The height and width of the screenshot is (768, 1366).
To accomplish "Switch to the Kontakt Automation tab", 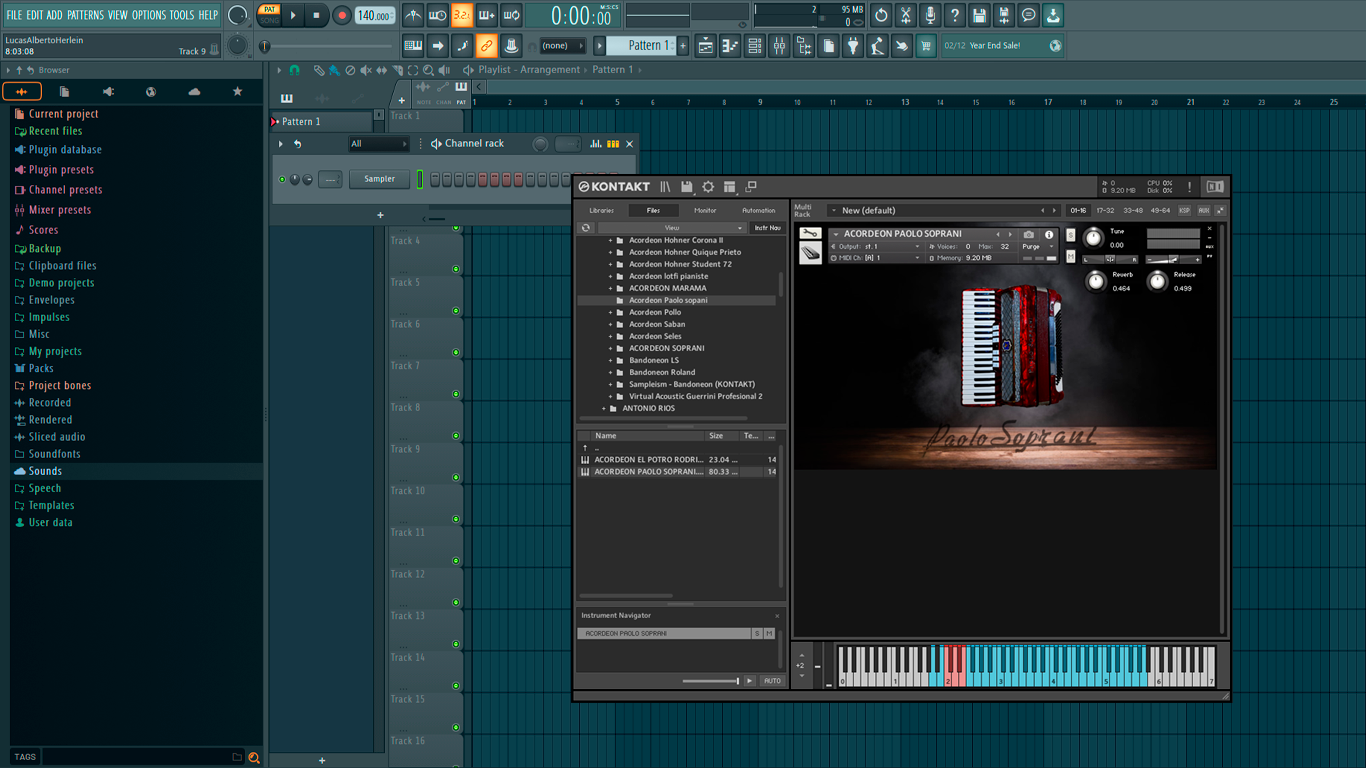I will tap(758, 210).
